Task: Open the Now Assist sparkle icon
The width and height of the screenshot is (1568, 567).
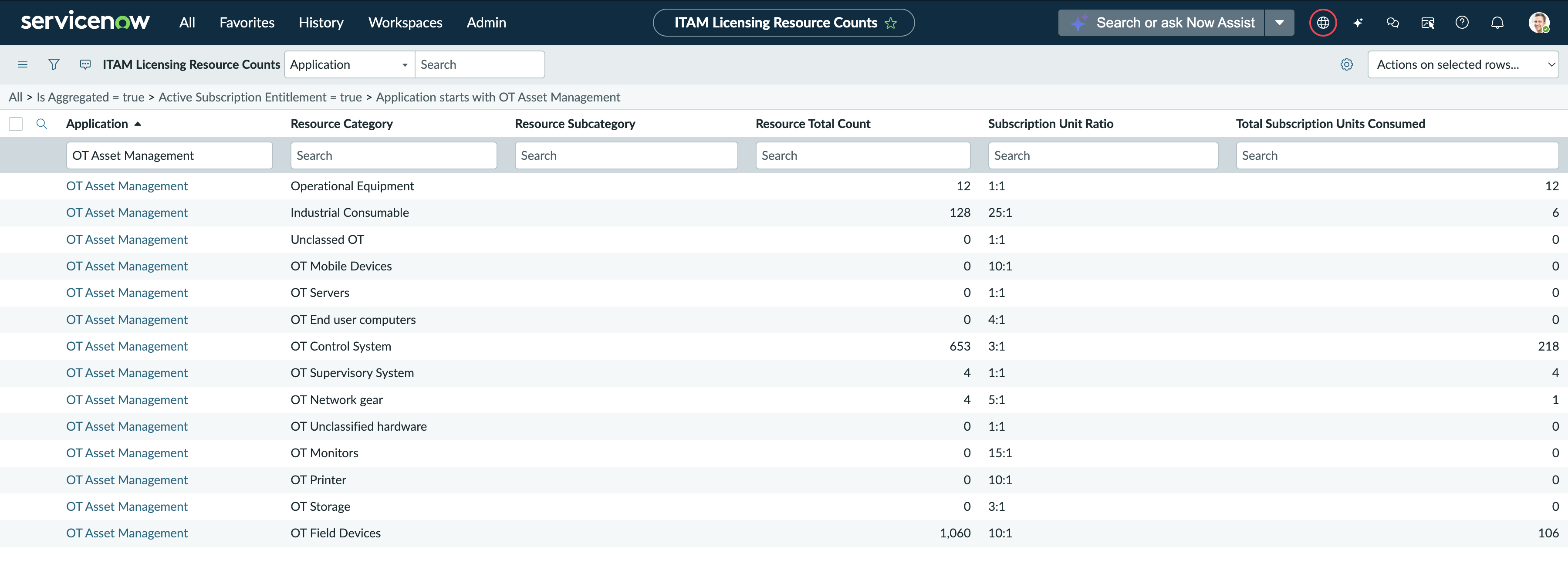Action: (x=1357, y=23)
